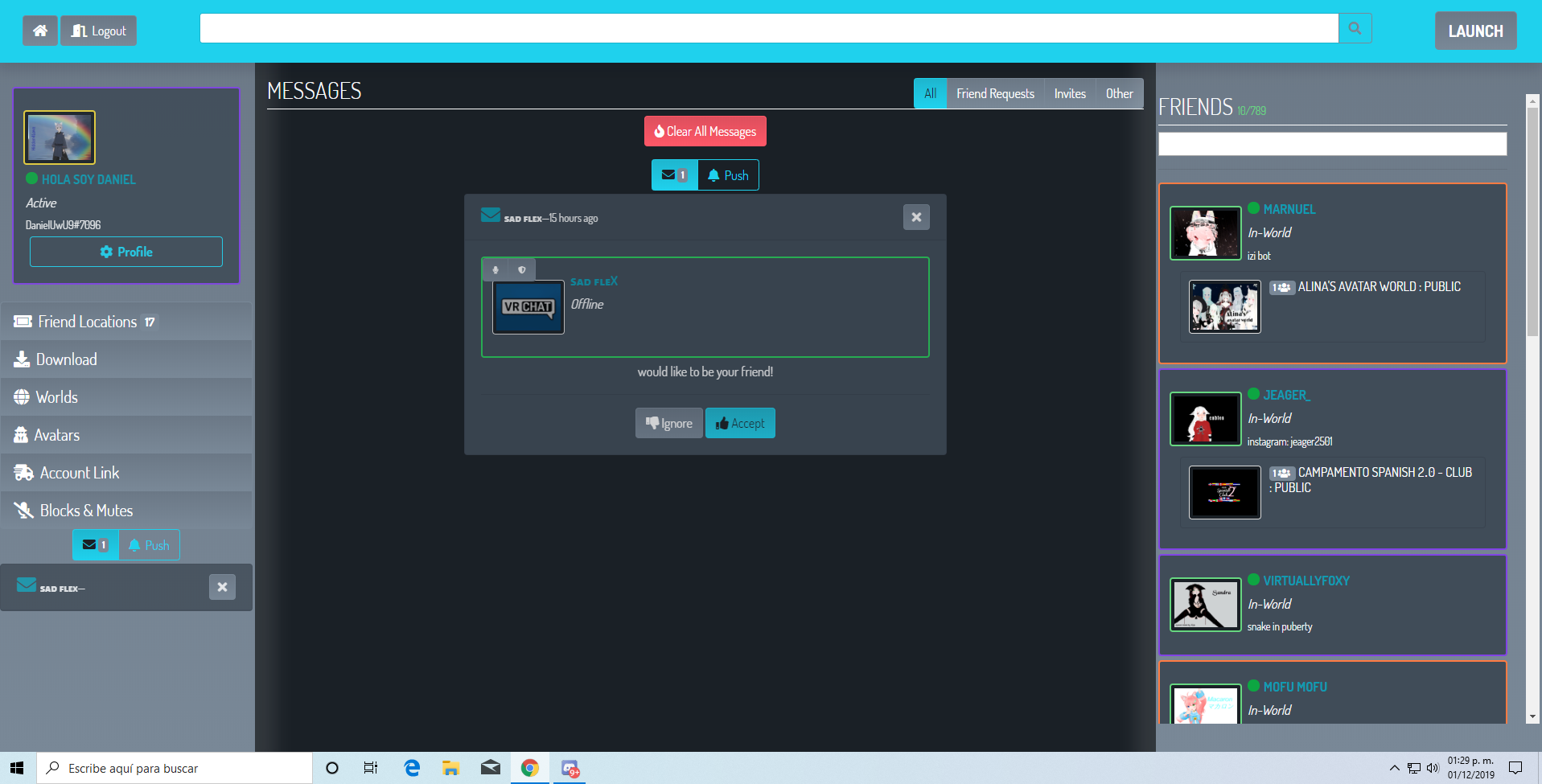Click the block shield icon on SAD FLEX card
Image resolution: width=1542 pixels, height=784 pixels.
tap(522, 269)
